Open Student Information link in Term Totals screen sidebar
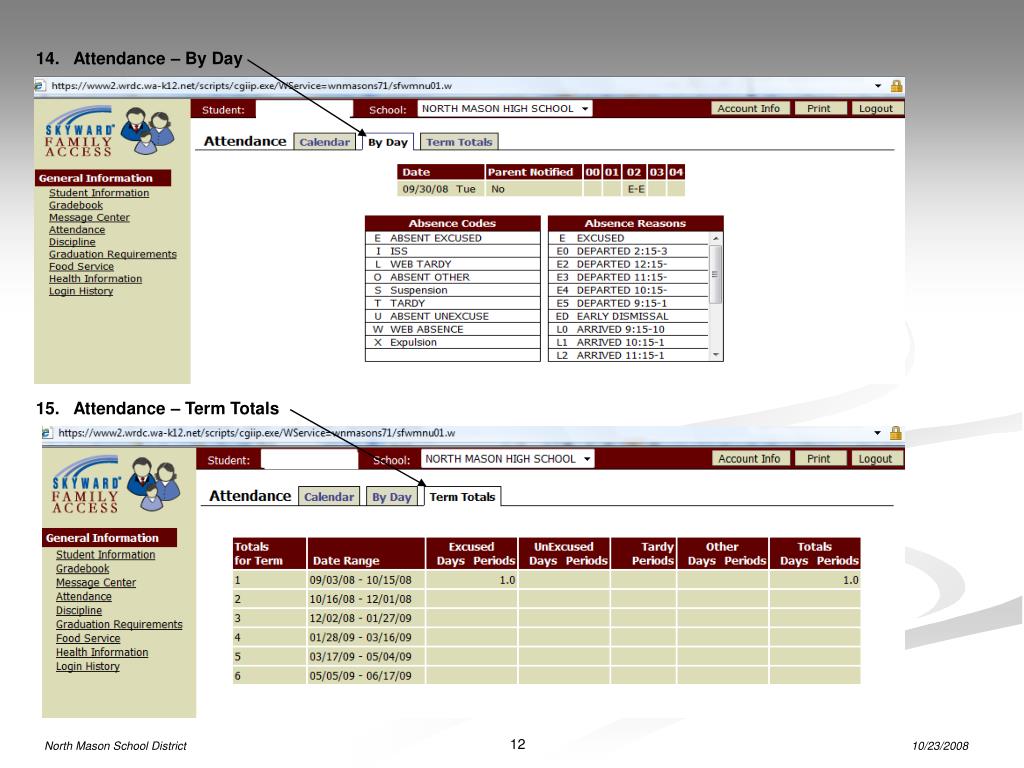The width and height of the screenshot is (1024, 768). click(x=106, y=554)
